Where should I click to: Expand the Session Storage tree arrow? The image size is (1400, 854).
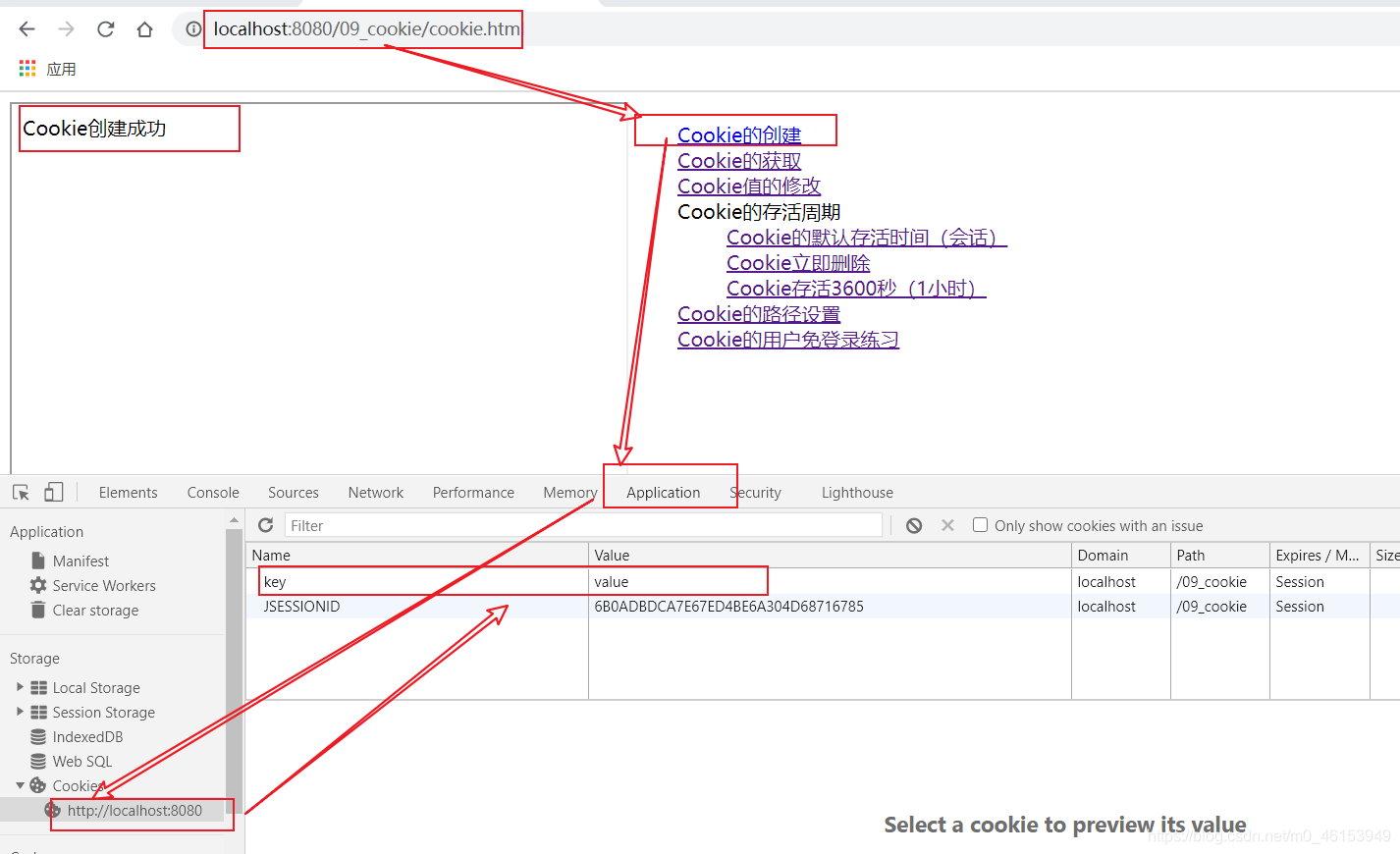(20, 712)
